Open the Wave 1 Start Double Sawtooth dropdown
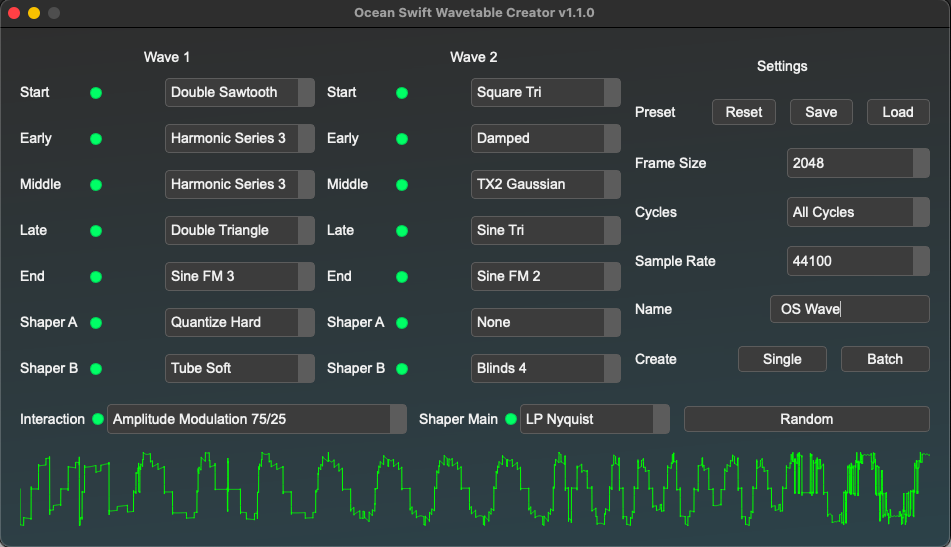This screenshot has height=547, width=951. click(x=239, y=93)
